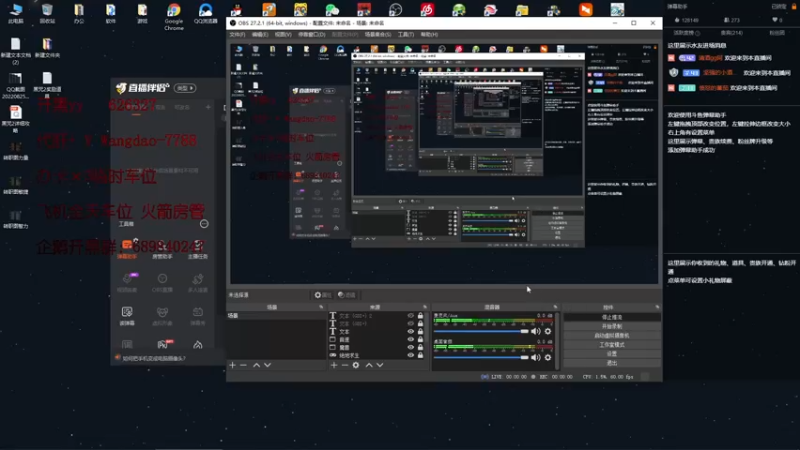Viewport: 800px width, 450px height.
Task: Toggle eye icon on fourth source row
Action: (x=411, y=339)
